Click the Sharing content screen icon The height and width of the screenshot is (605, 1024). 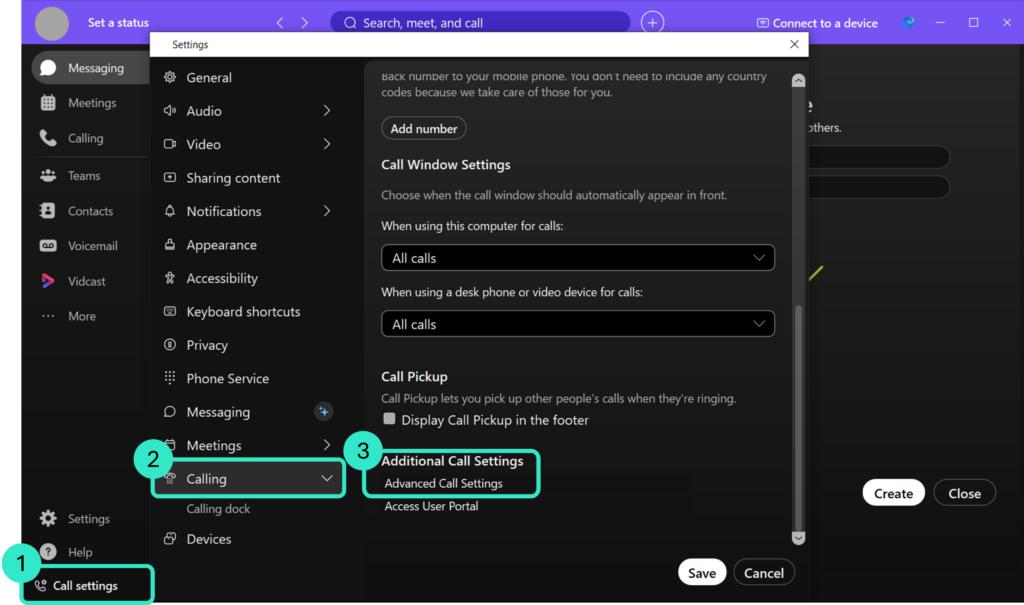[170, 177]
